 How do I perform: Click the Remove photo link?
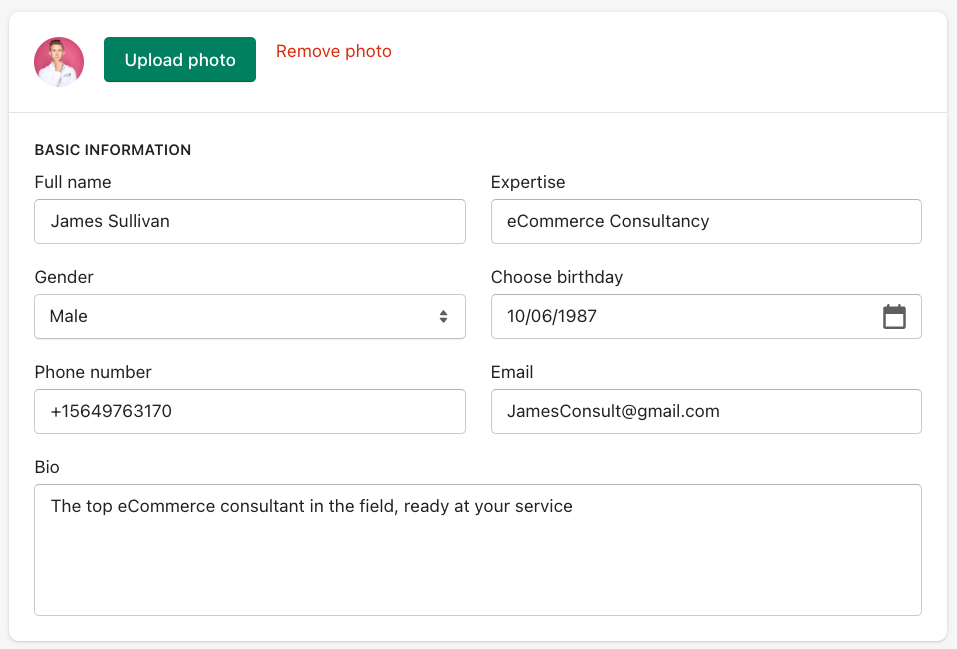pyautogui.click(x=333, y=51)
